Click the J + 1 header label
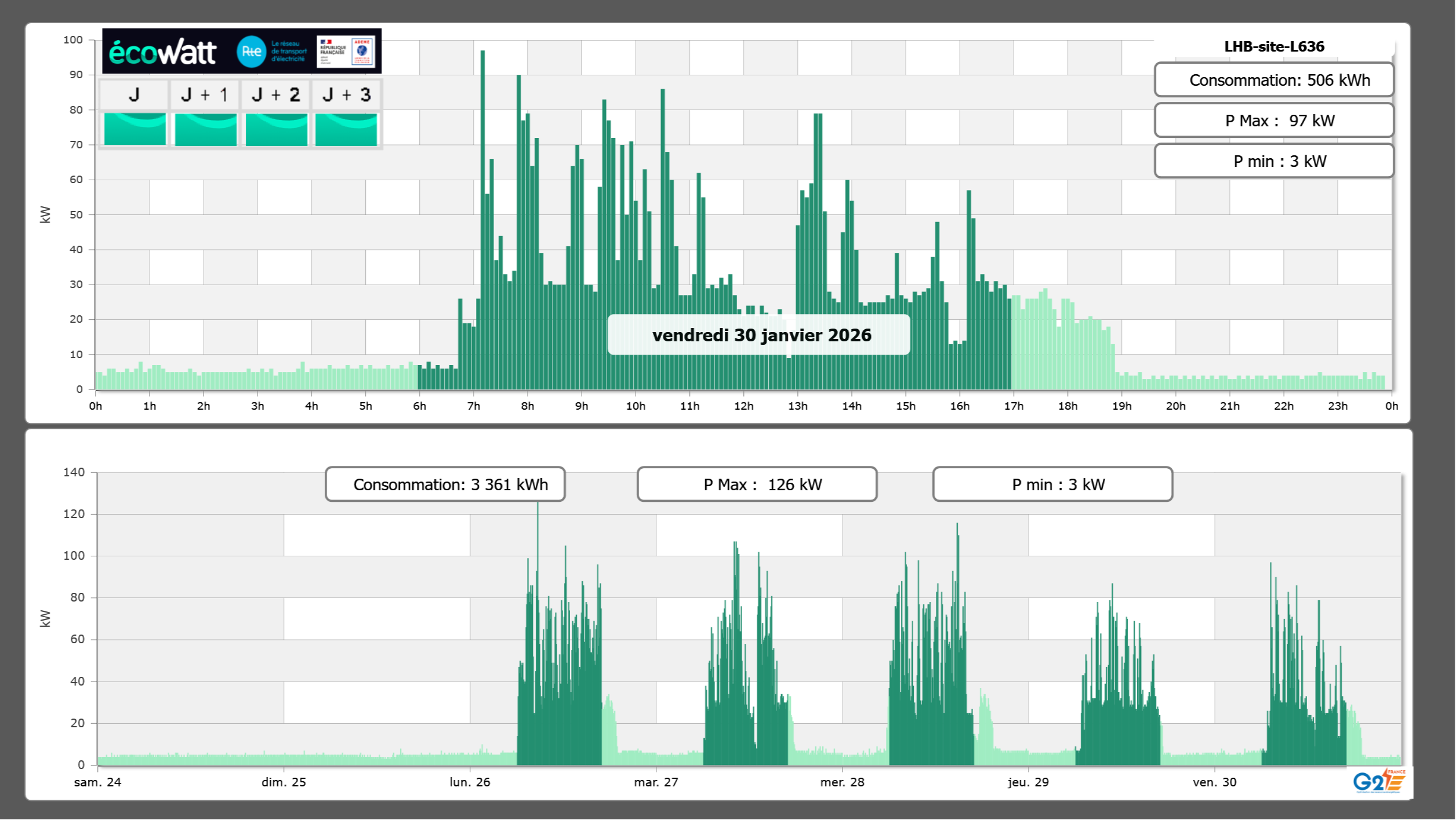This screenshot has width=1456, height=820. 205,94
